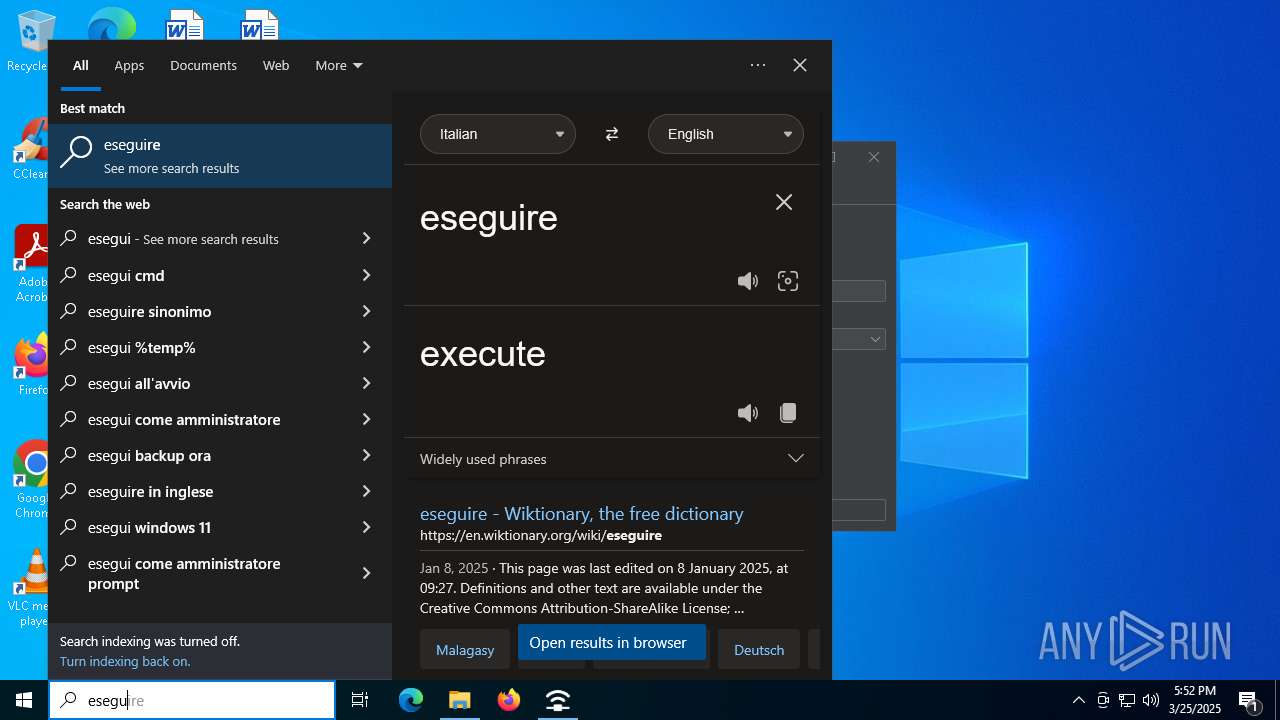Screen dimensions: 1280x720
Task: Open the search panel options ellipsis menu
Action: click(x=758, y=65)
